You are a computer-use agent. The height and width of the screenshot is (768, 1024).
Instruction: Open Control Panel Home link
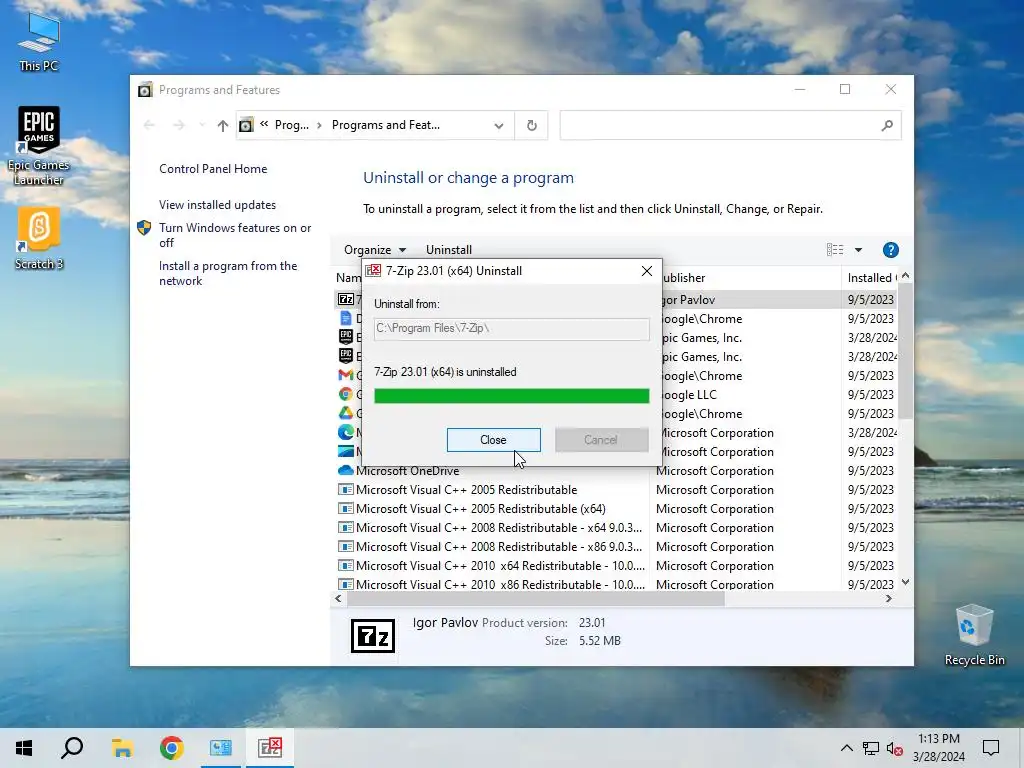click(213, 169)
